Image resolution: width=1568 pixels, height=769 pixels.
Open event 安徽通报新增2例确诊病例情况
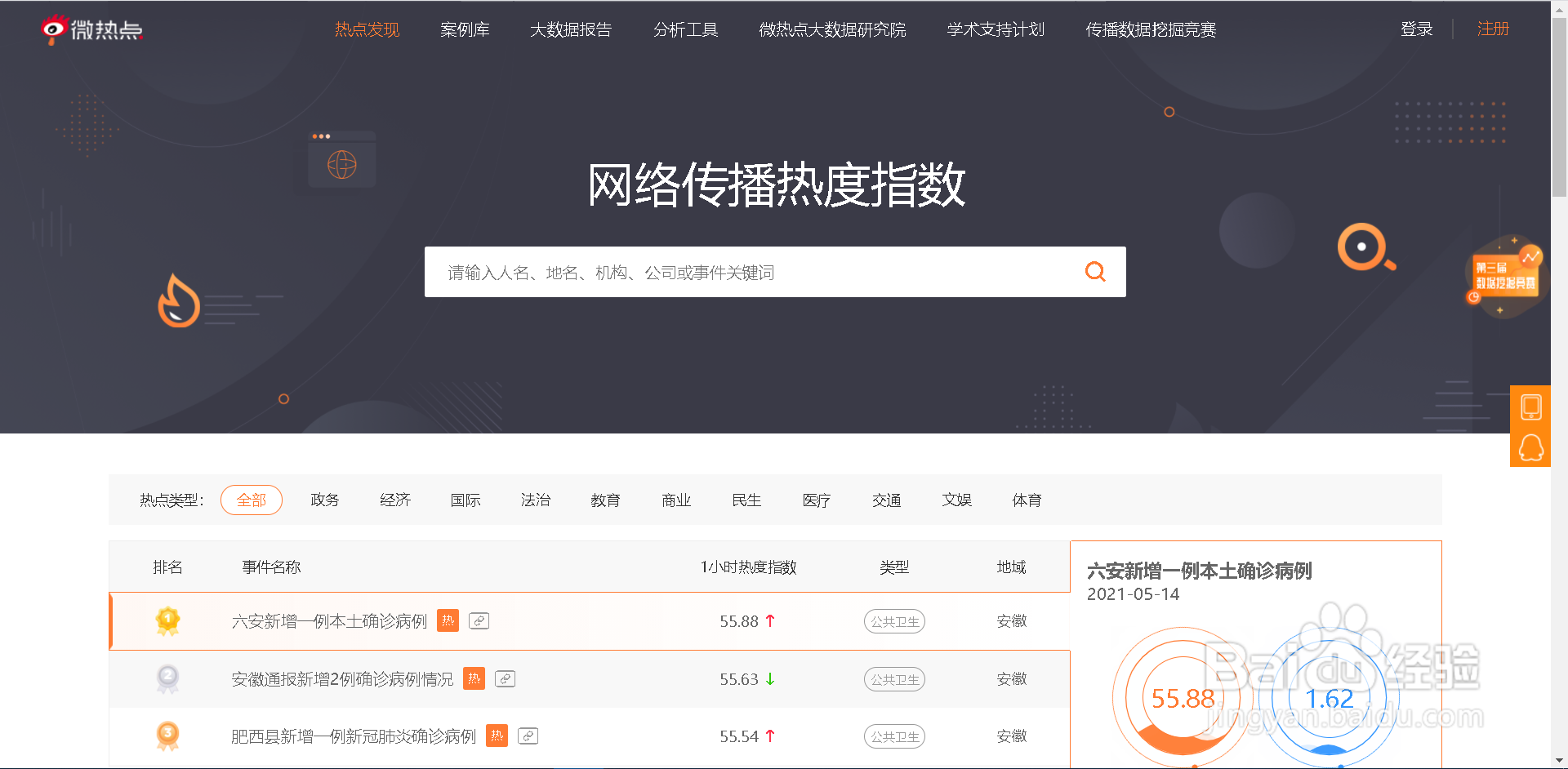342,679
